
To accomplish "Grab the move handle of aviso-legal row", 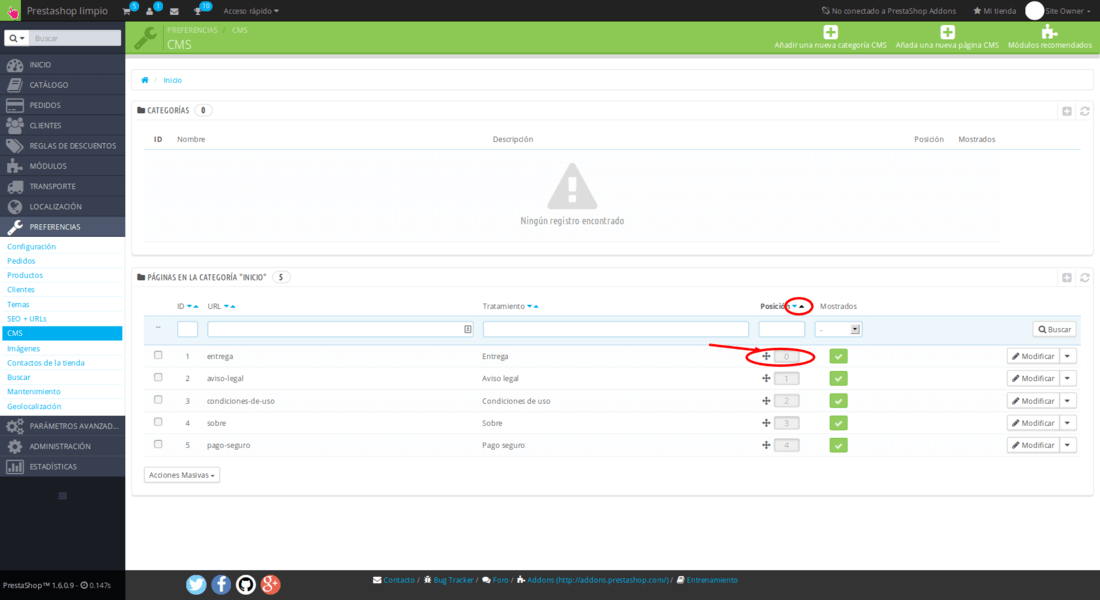I will pyautogui.click(x=766, y=378).
